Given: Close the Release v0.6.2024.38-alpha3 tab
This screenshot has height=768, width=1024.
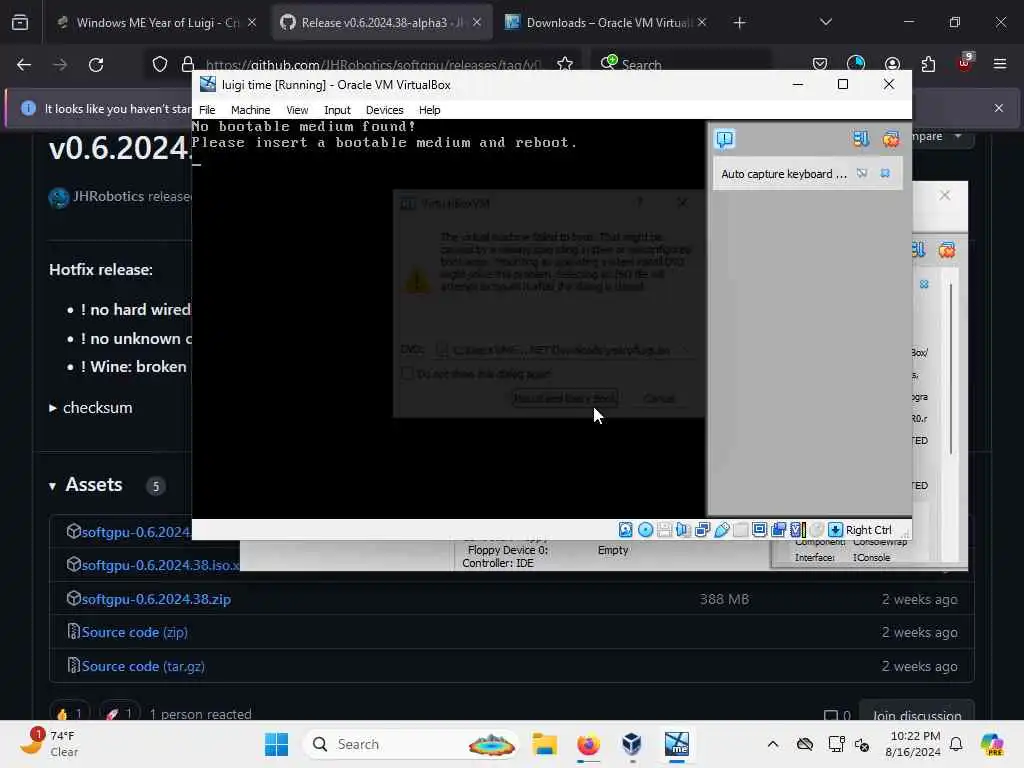Looking at the screenshot, I should [x=477, y=22].
